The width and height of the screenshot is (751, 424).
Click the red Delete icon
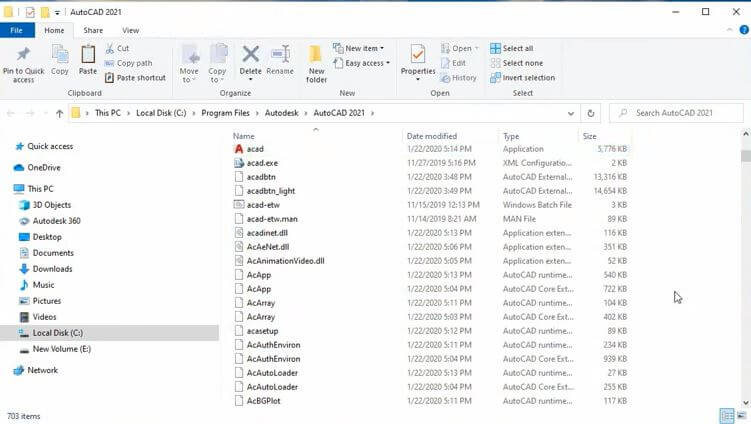tap(250, 54)
